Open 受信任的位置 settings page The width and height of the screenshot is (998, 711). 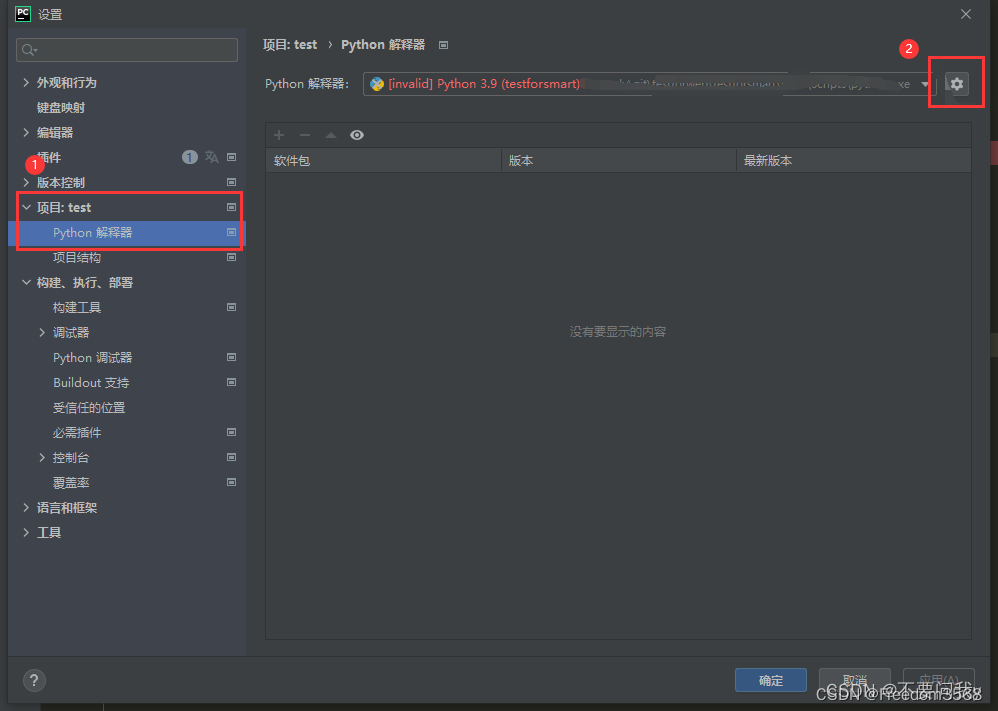(x=88, y=408)
